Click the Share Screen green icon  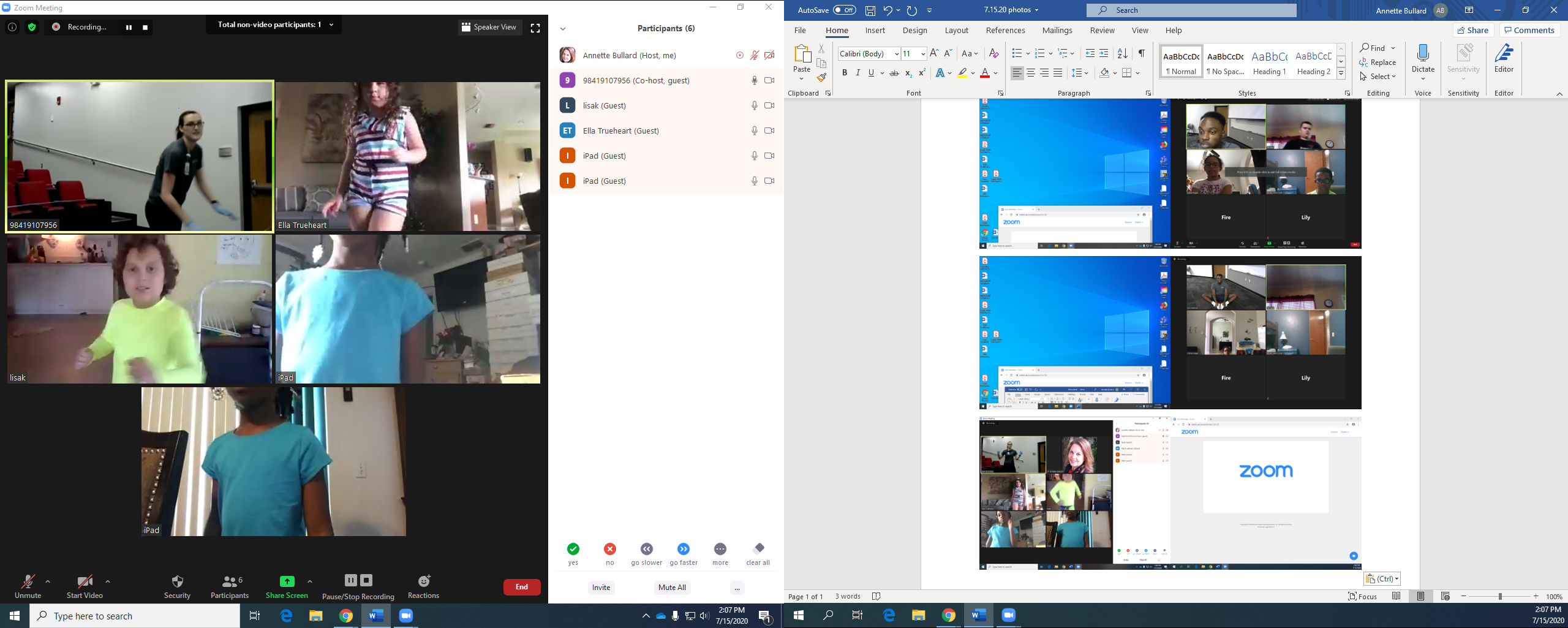(287, 581)
